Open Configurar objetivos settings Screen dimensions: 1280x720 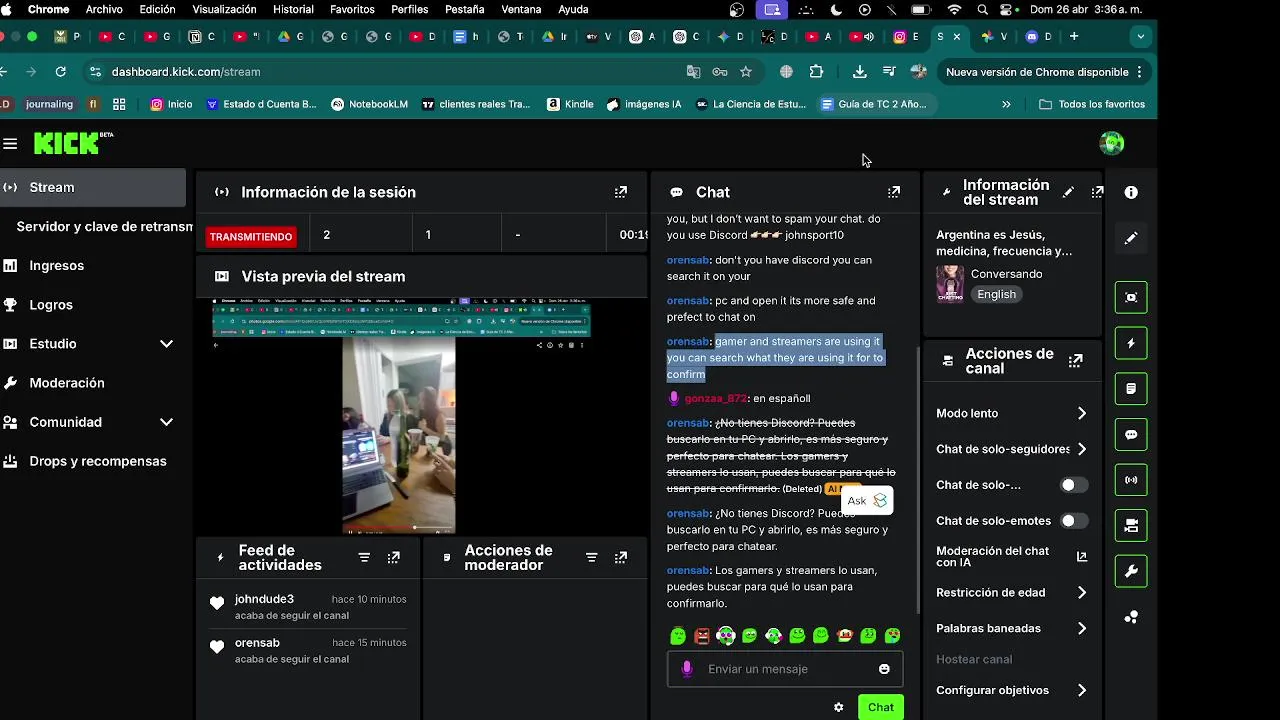1012,690
